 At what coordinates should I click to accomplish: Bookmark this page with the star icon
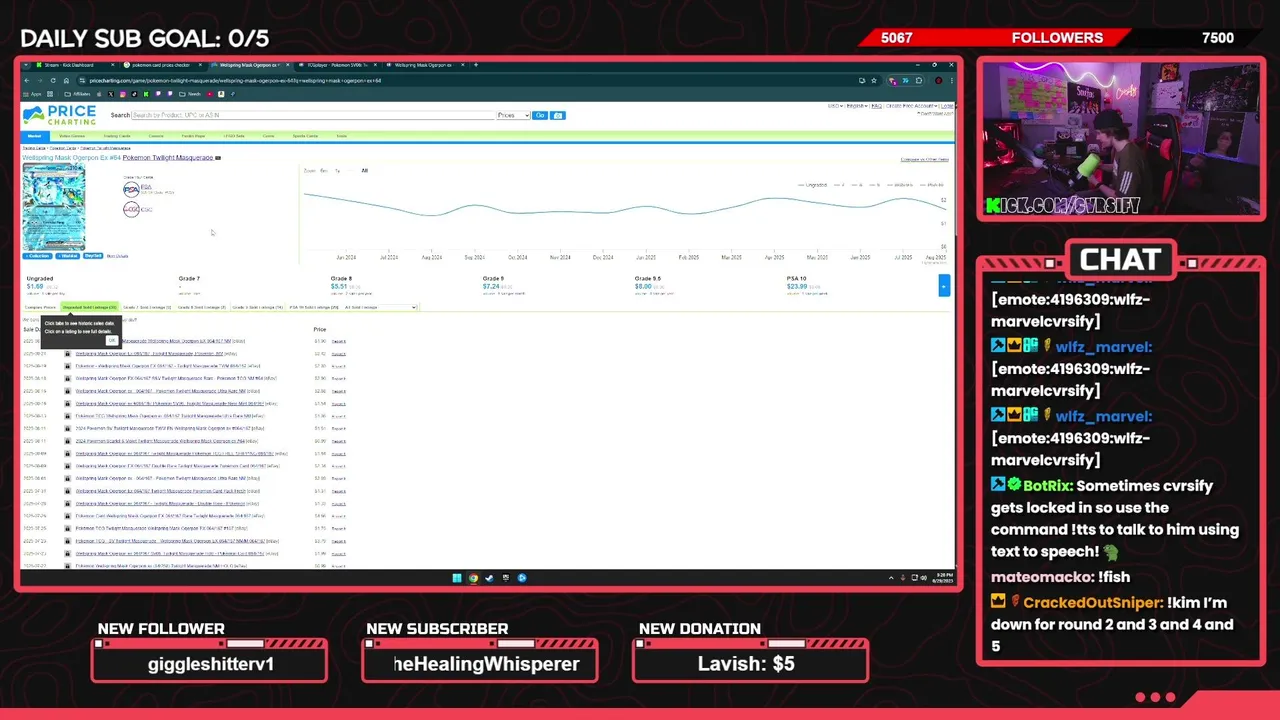pos(874,81)
